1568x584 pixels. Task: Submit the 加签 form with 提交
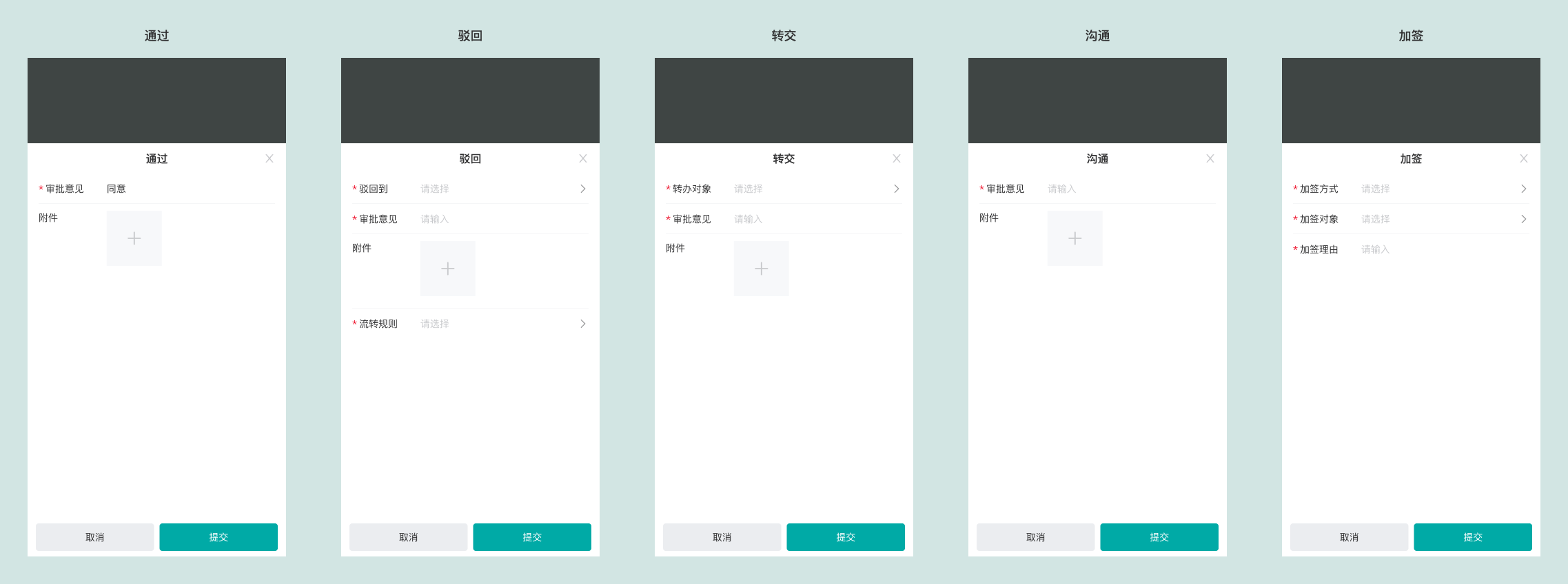[1473, 537]
